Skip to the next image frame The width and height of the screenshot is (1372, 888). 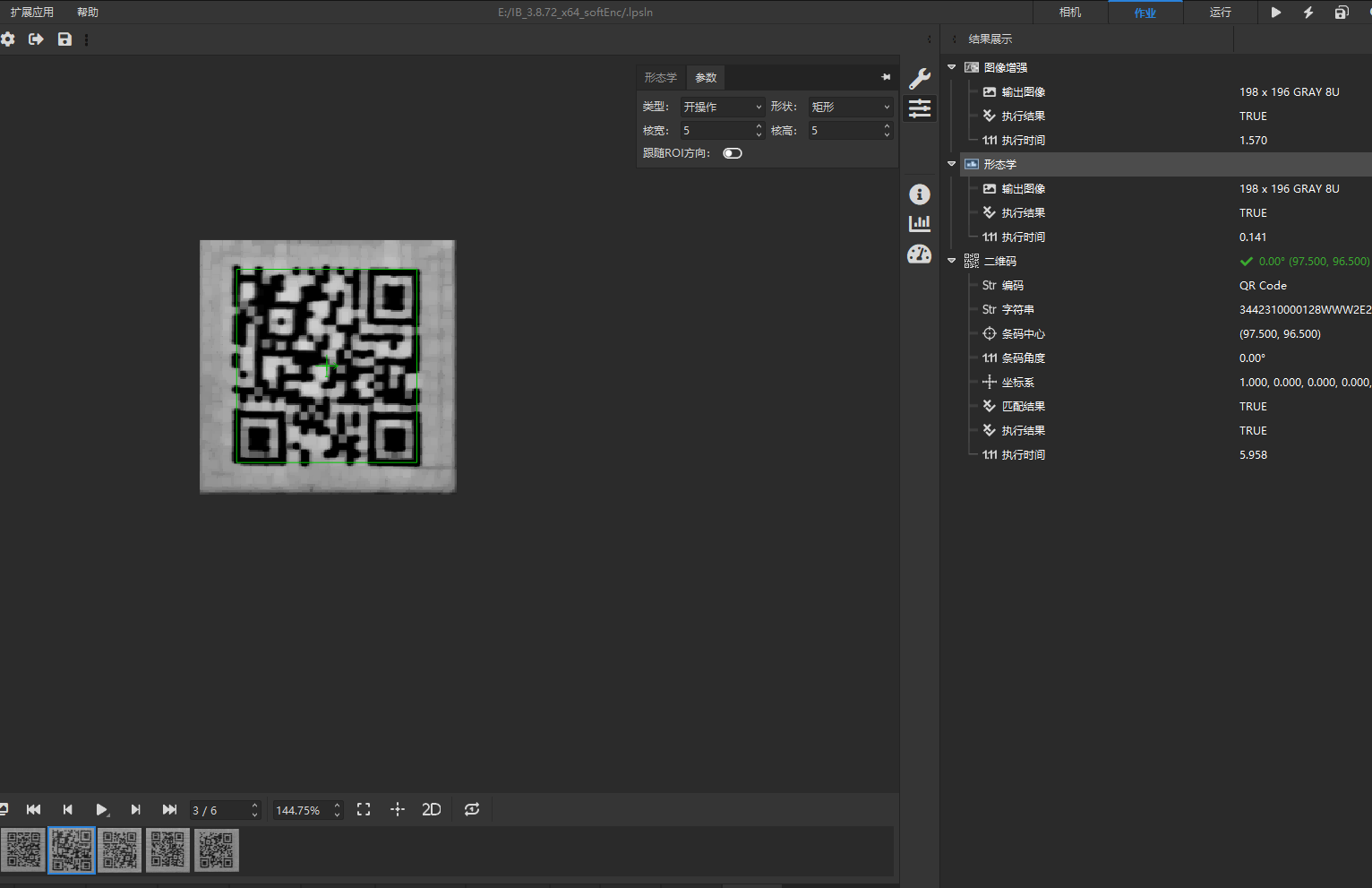click(135, 809)
